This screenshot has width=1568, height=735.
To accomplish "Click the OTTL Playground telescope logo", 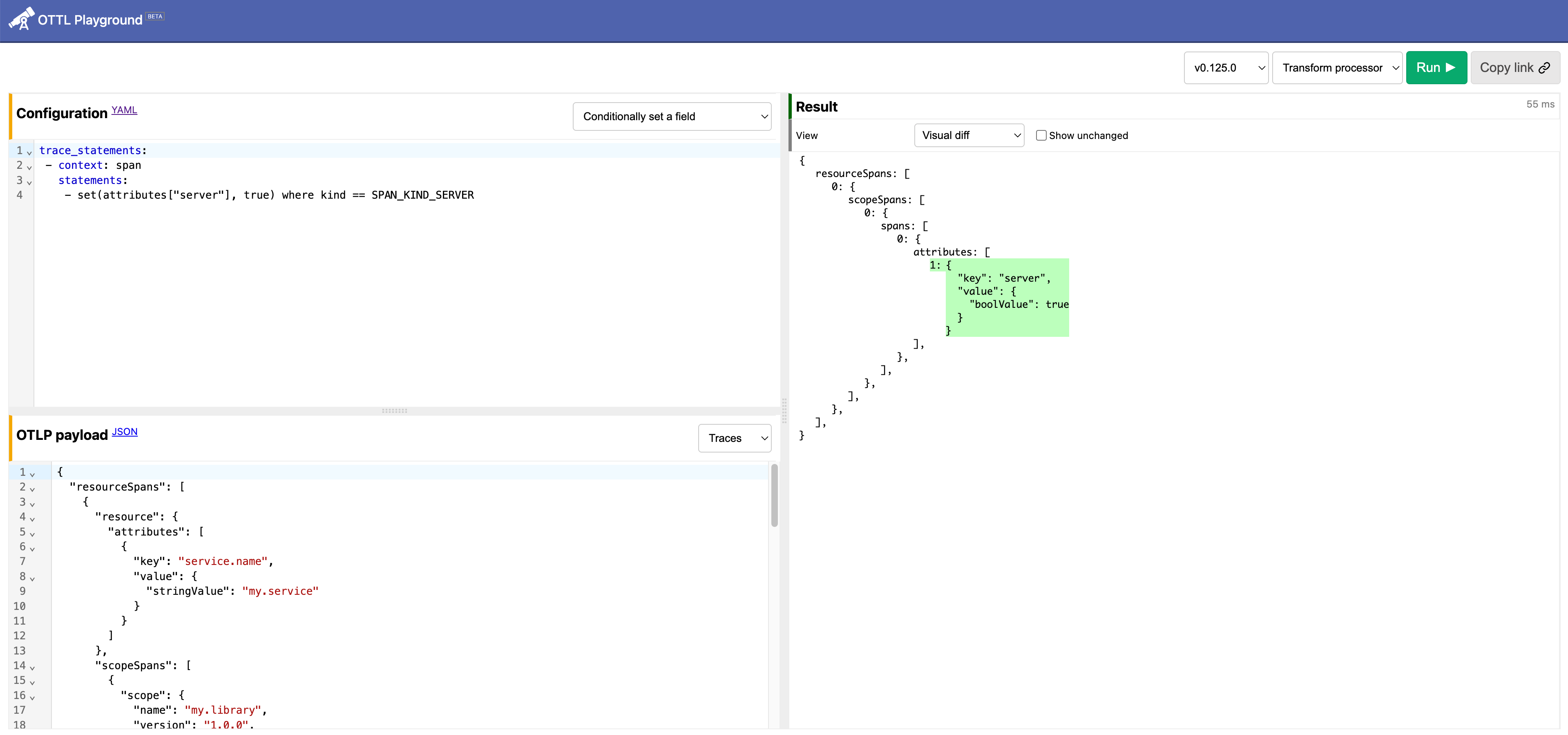I will point(21,18).
